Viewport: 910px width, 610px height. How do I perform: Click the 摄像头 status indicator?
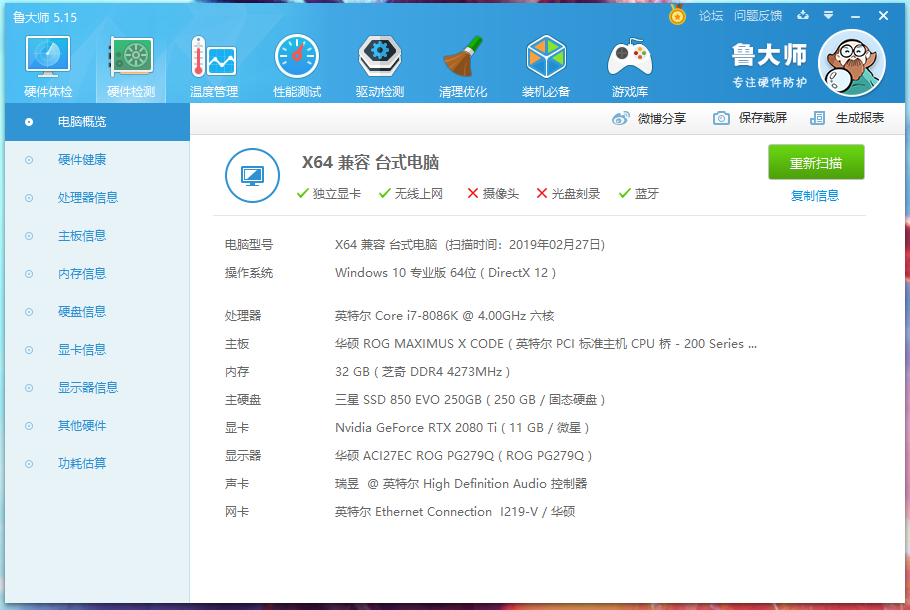pos(493,194)
